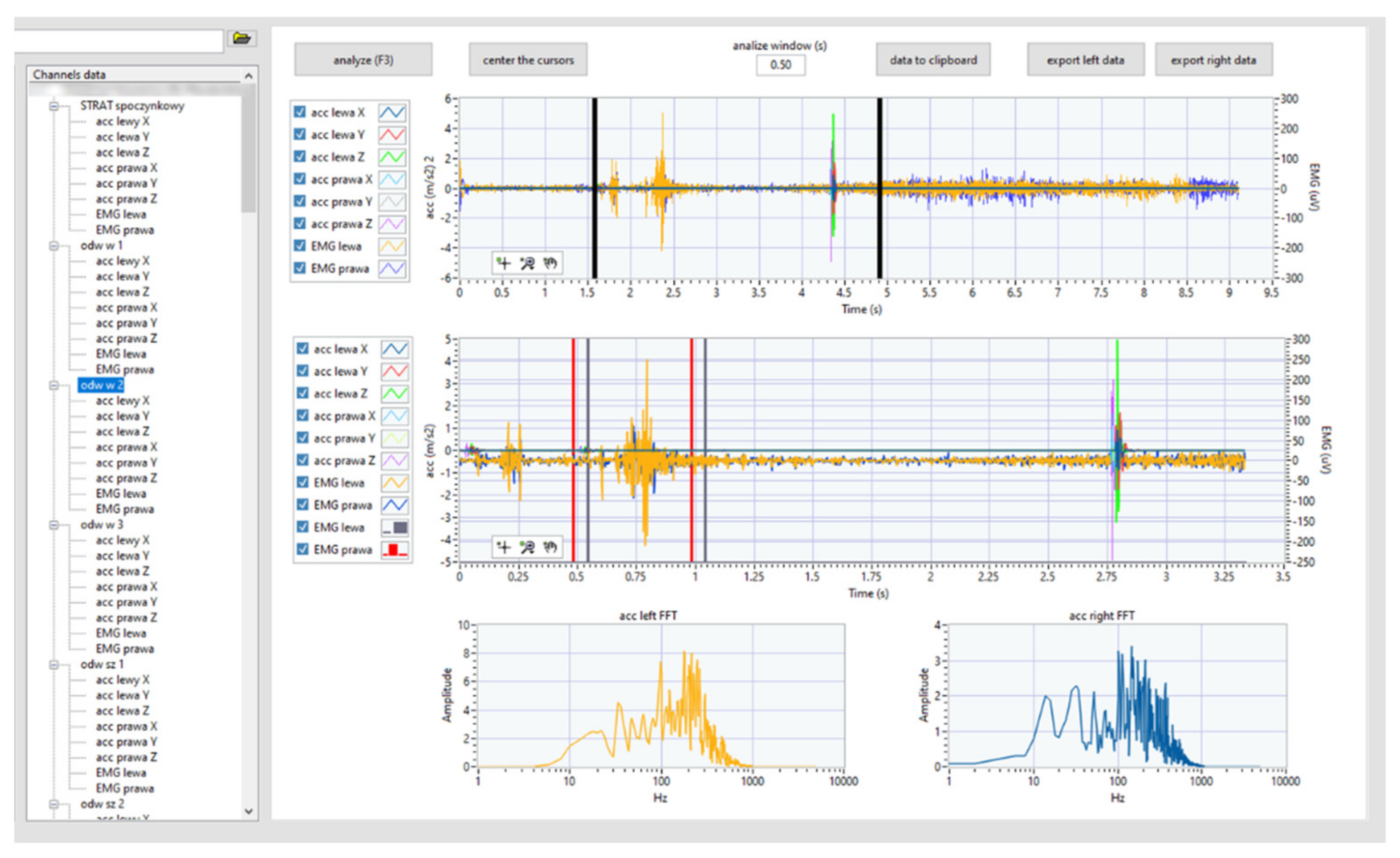The height and width of the screenshot is (858, 1400).
Task: Select the odw w 3 tree item
Action: pyautogui.click(x=101, y=525)
